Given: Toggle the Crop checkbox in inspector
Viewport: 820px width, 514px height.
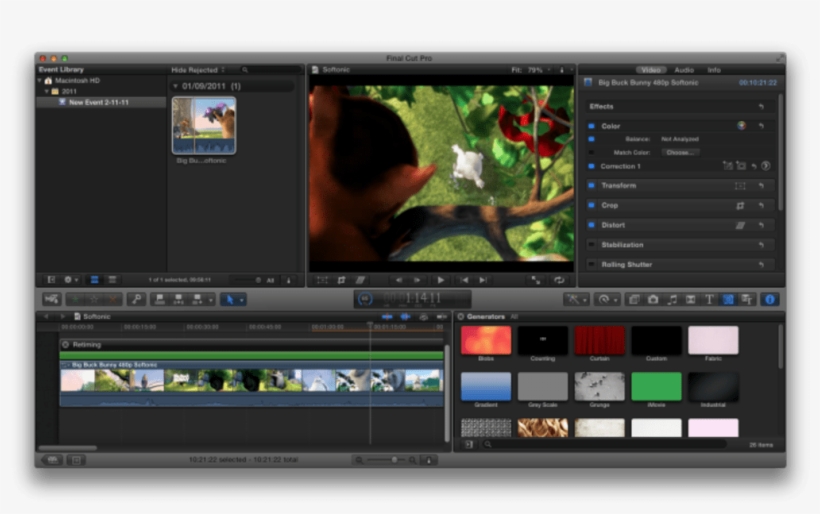Looking at the screenshot, I should coord(591,205).
